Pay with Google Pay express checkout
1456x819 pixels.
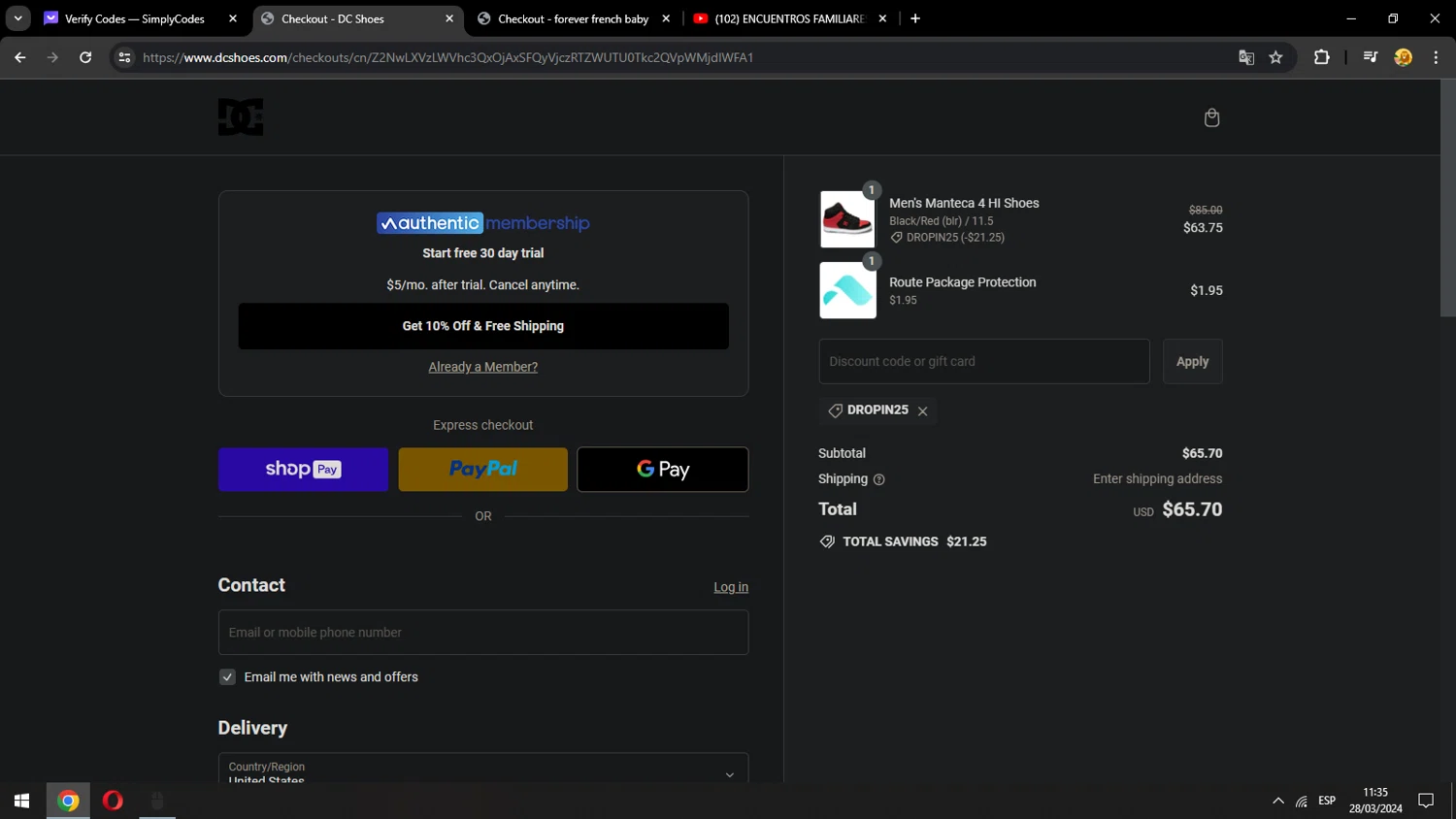(x=663, y=470)
